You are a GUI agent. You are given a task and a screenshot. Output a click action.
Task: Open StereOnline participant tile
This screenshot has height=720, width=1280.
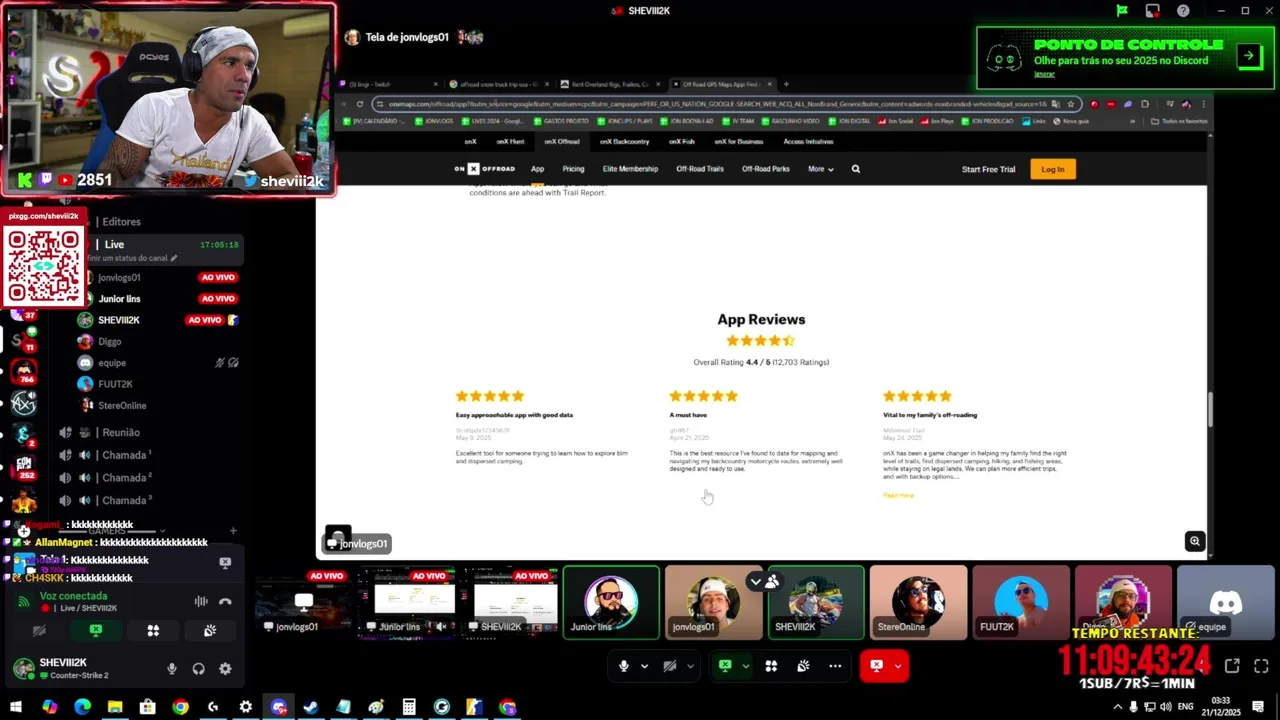coord(918,602)
